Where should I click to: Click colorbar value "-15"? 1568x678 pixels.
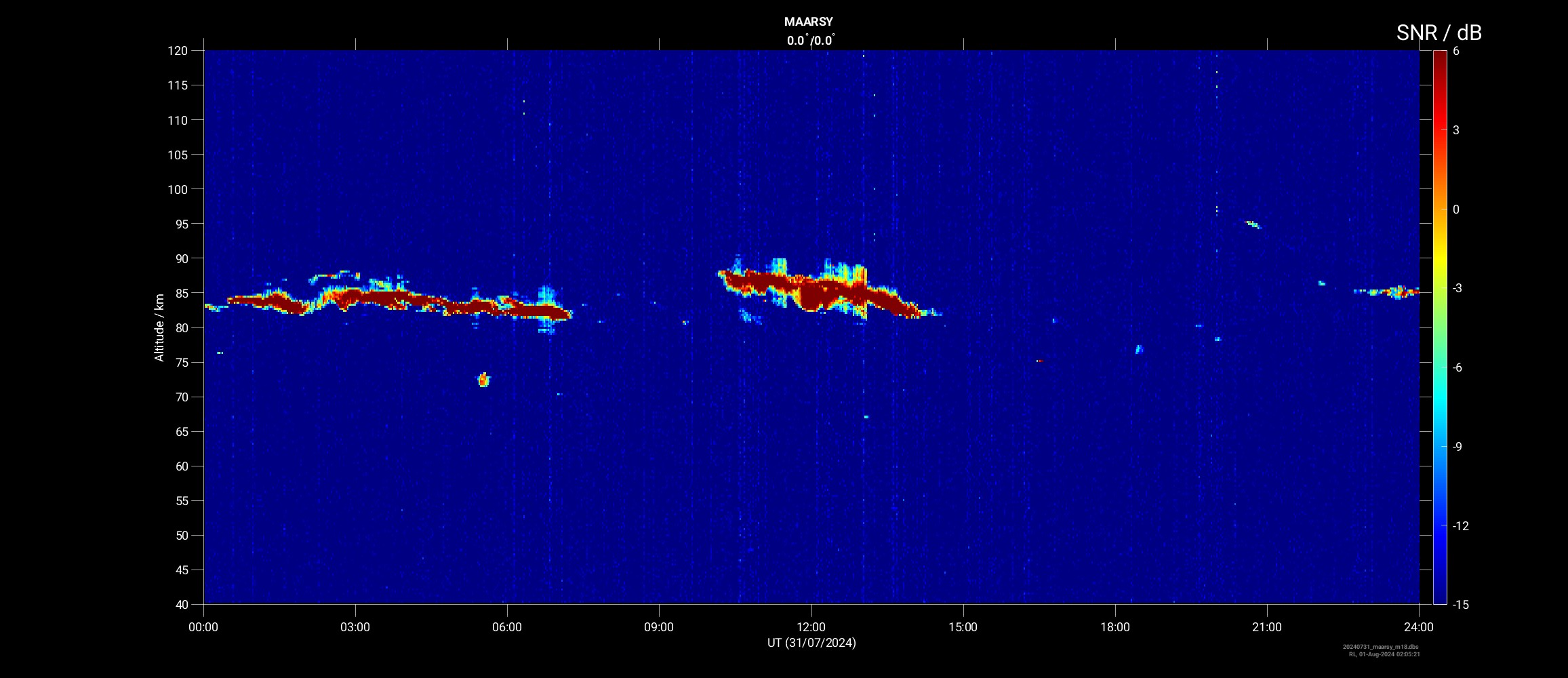[1461, 604]
